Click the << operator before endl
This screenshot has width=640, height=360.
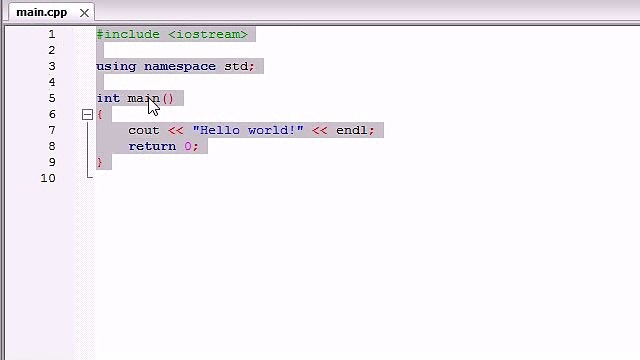click(x=320, y=131)
